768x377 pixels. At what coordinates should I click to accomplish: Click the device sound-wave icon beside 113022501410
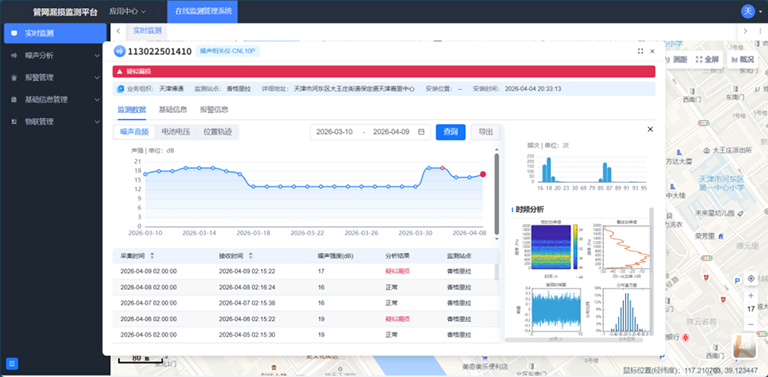(120, 51)
